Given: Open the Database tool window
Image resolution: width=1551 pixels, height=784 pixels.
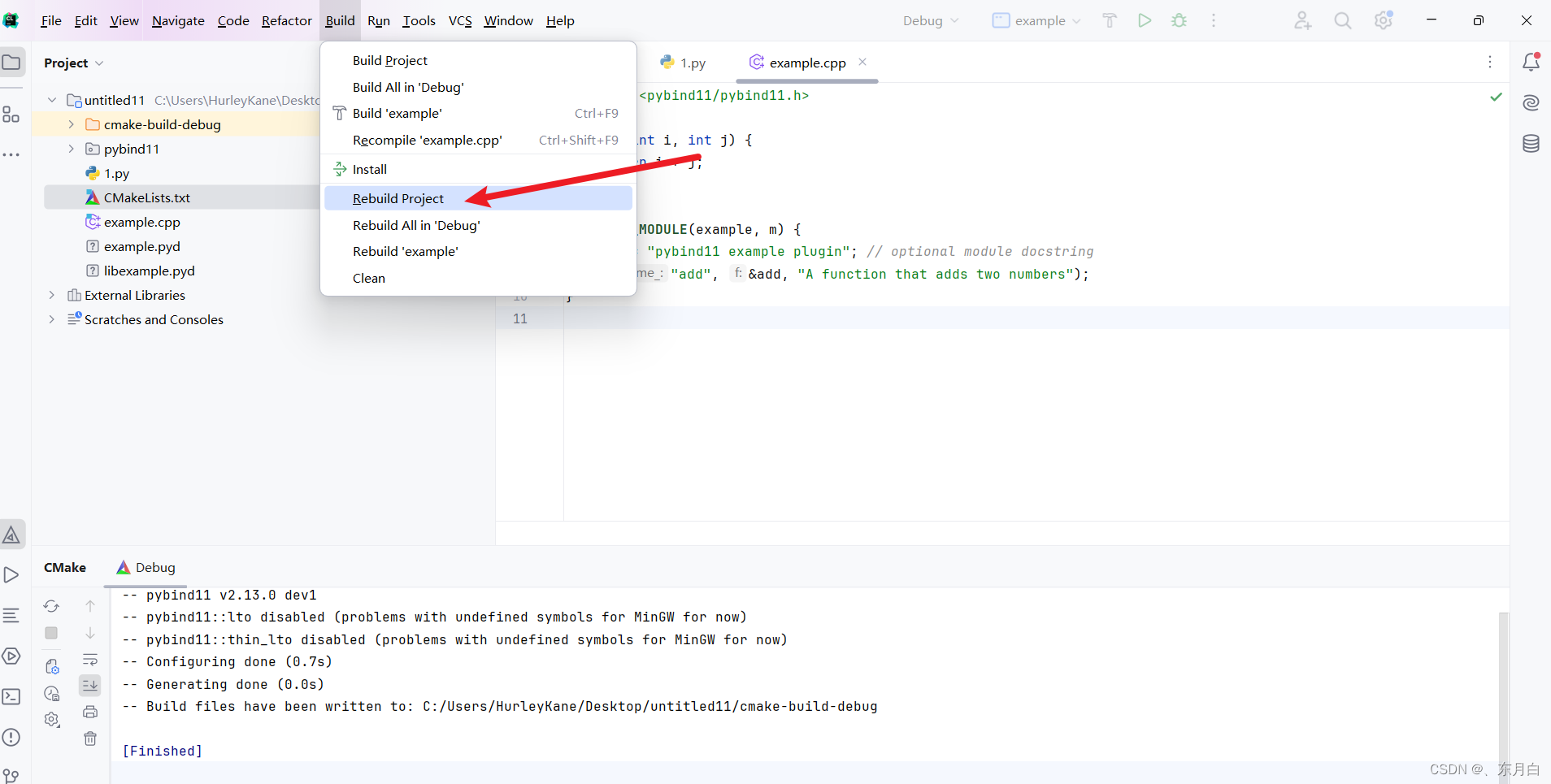Looking at the screenshot, I should coord(1531,144).
